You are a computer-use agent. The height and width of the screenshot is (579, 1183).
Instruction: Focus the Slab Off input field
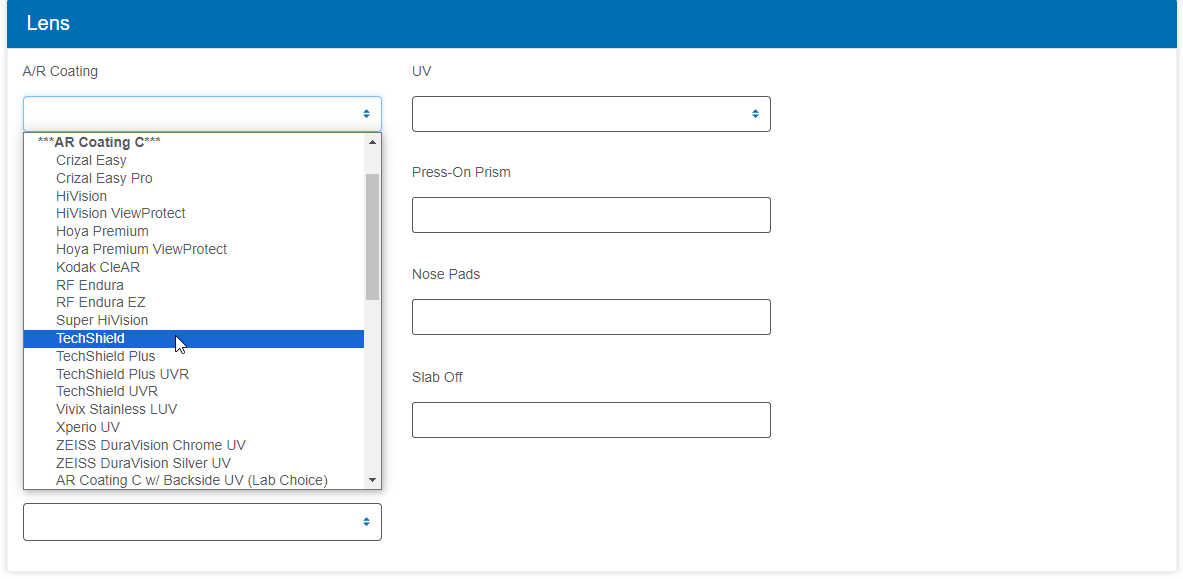click(591, 420)
